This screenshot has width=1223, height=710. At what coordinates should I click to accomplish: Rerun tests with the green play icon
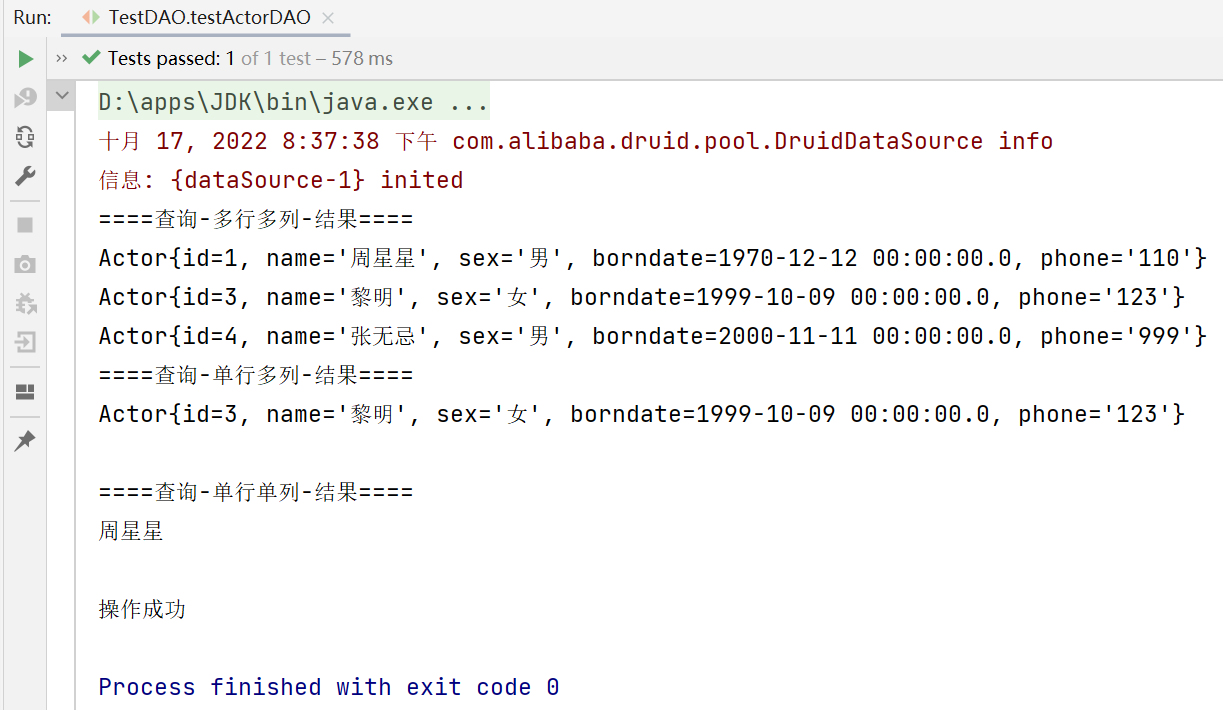pyautogui.click(x=25, y=59)
